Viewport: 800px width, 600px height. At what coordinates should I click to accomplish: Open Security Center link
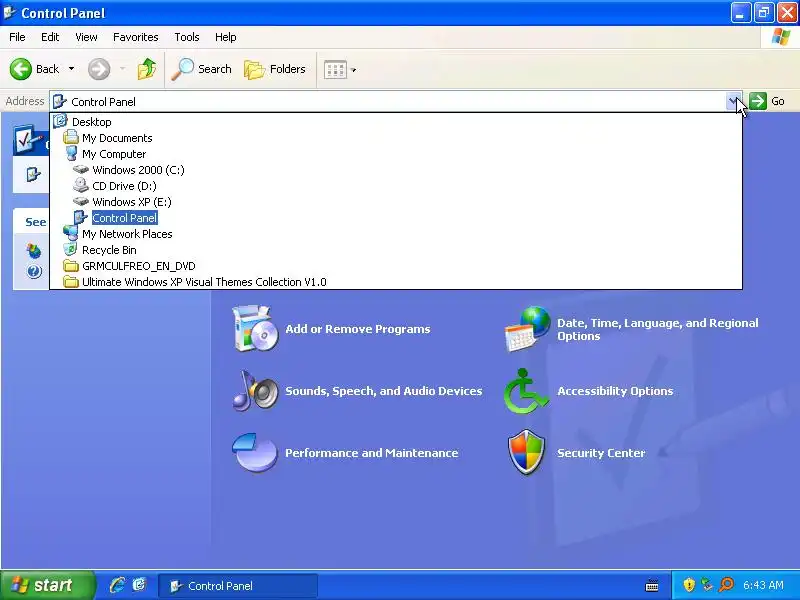click(x=601, y=453)
